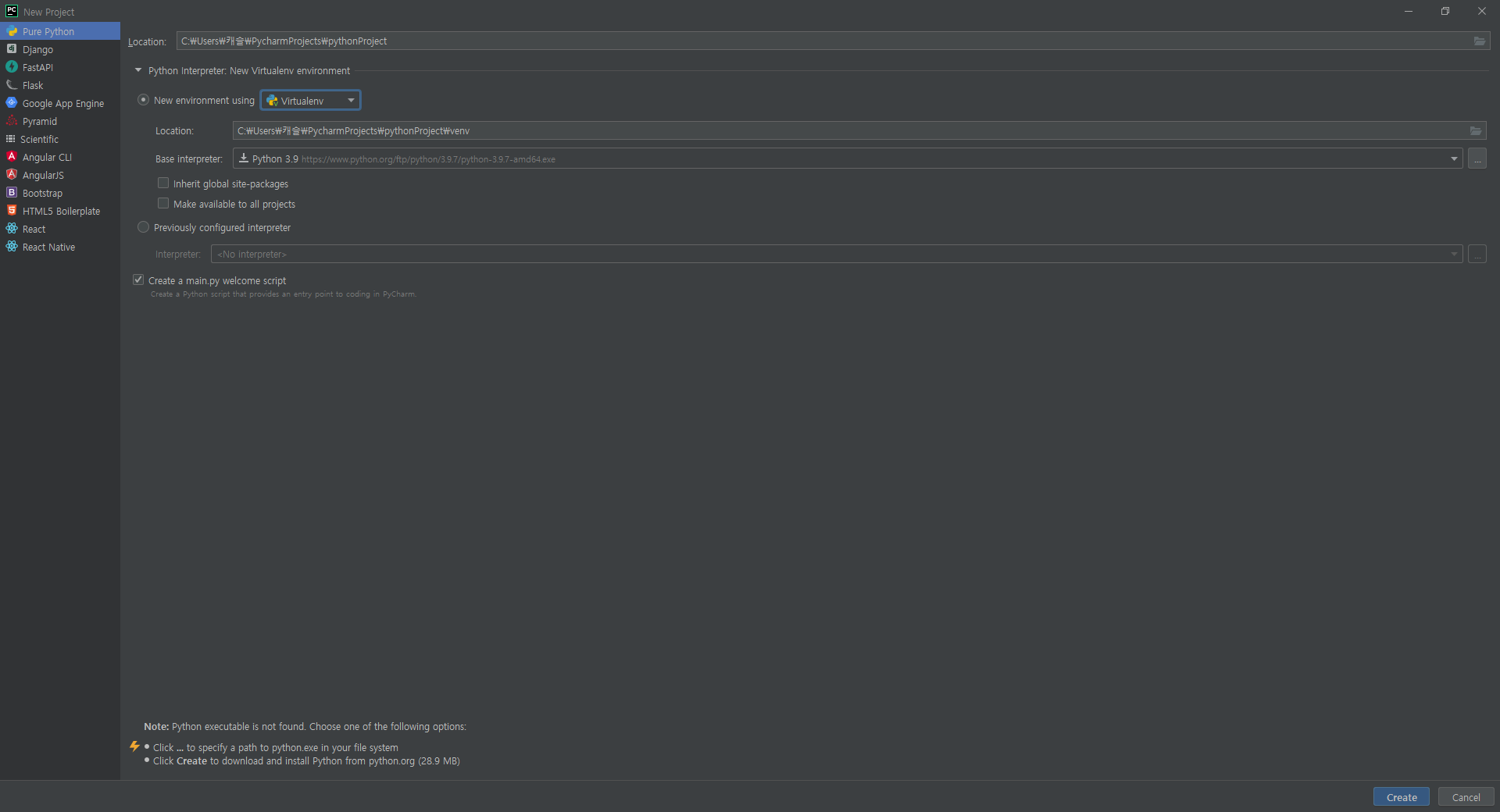Select Pyramid project type
This screenshot has height=812, width=1500.
tap(60, 121)
